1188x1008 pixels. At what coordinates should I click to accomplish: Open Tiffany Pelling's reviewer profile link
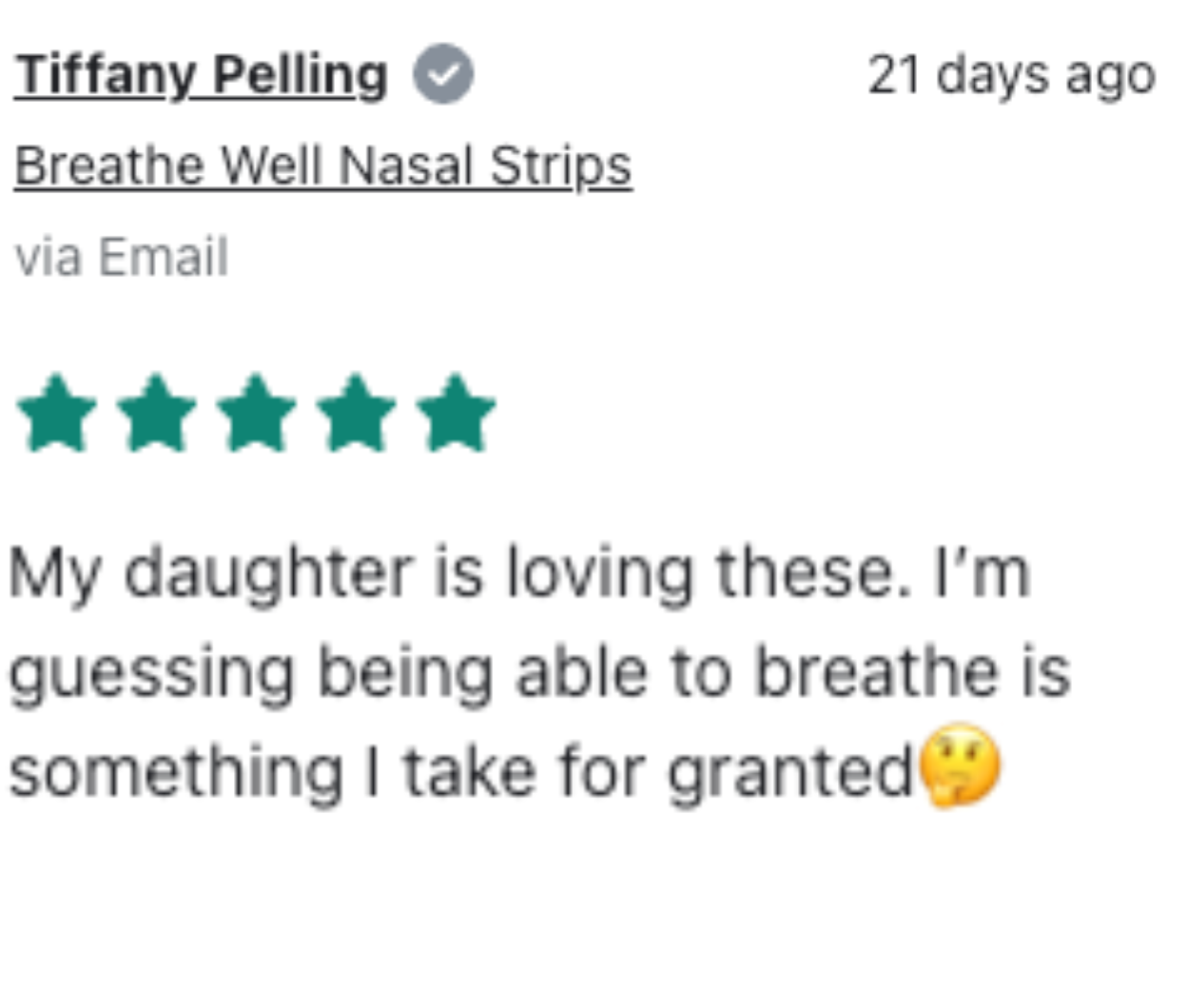[x=202, y=74]
